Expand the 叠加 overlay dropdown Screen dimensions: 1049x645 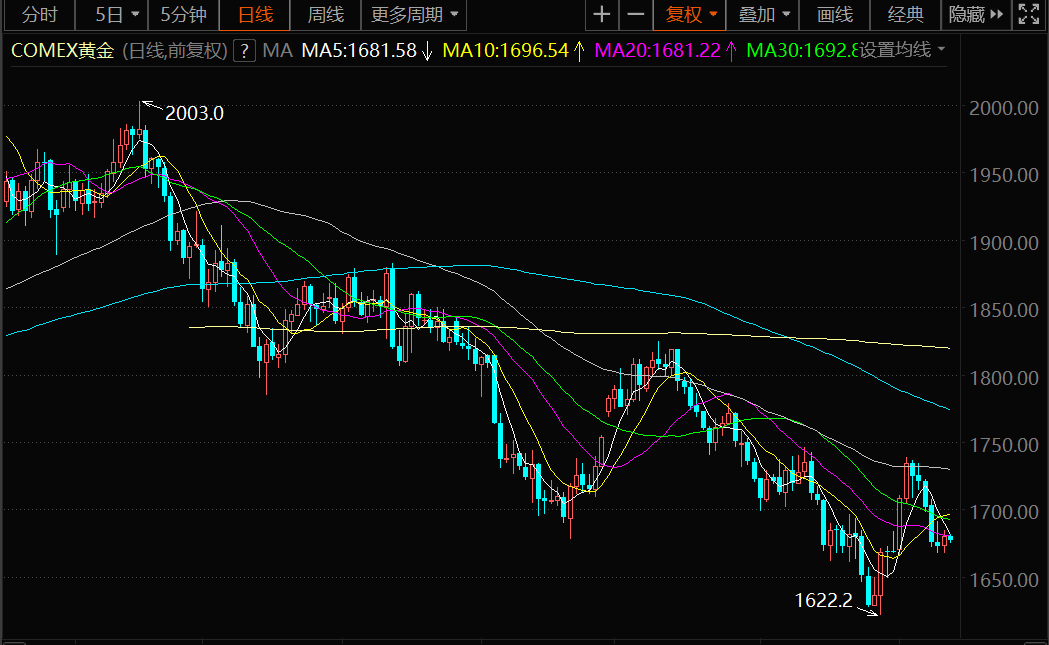pos(765,15)
